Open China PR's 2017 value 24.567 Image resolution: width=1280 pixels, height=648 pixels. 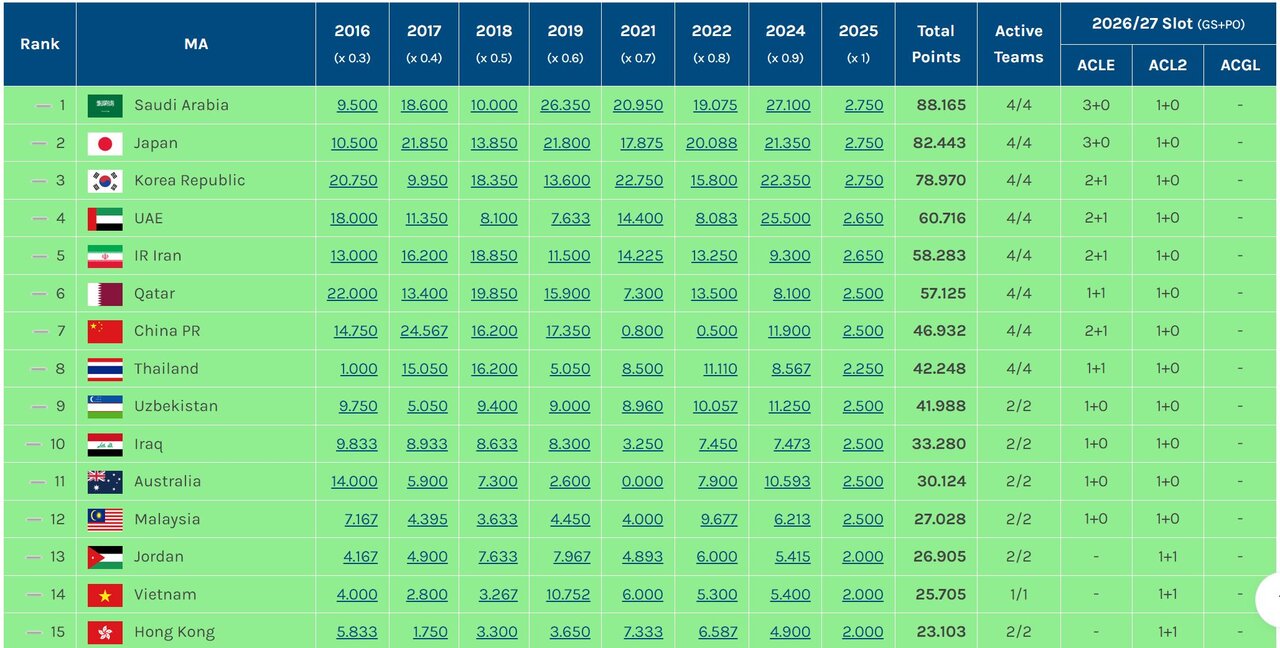(x=424, y=331)
